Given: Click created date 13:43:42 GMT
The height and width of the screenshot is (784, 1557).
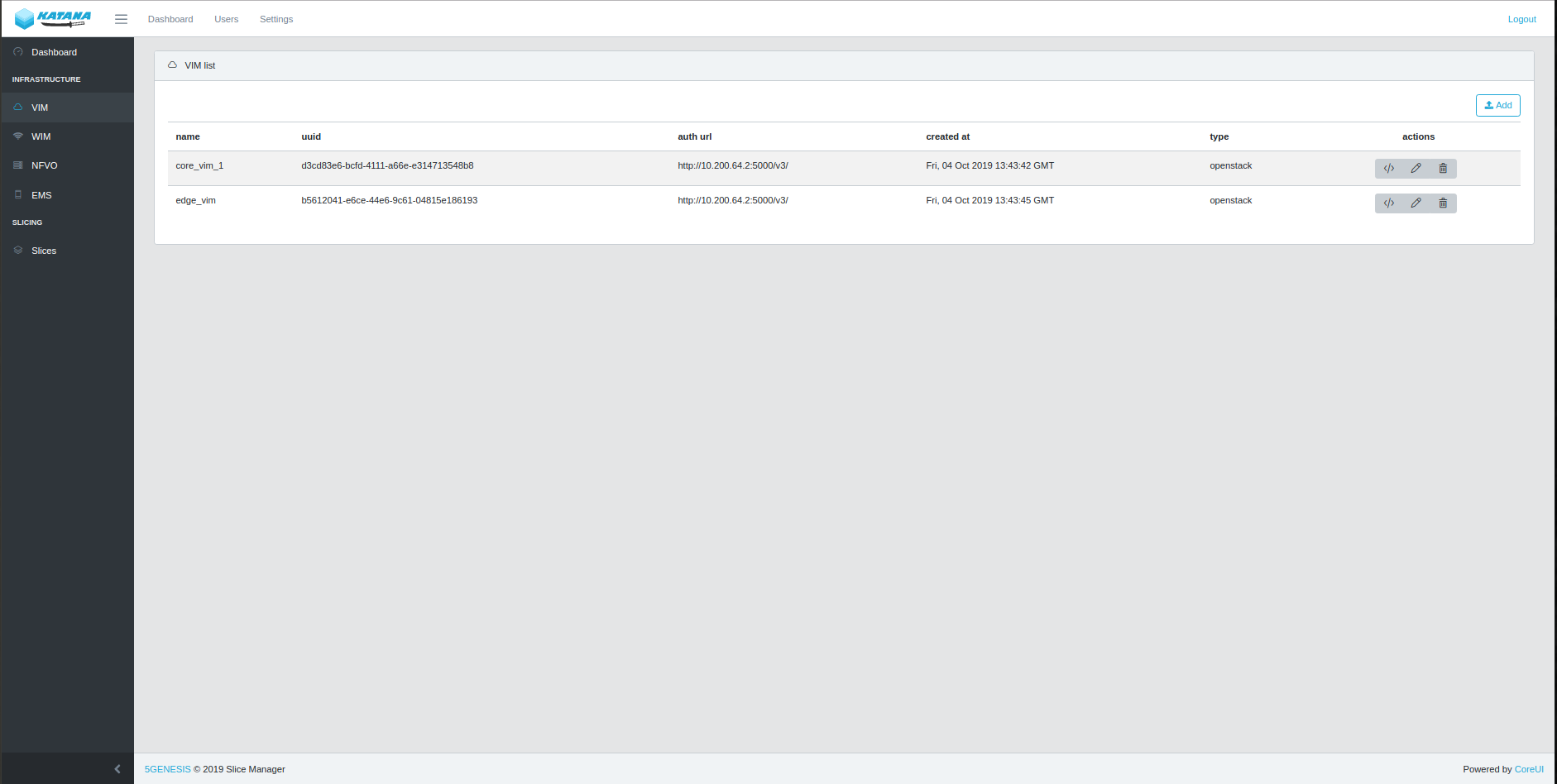Looking at the screenshot, I should pos(989,165).
